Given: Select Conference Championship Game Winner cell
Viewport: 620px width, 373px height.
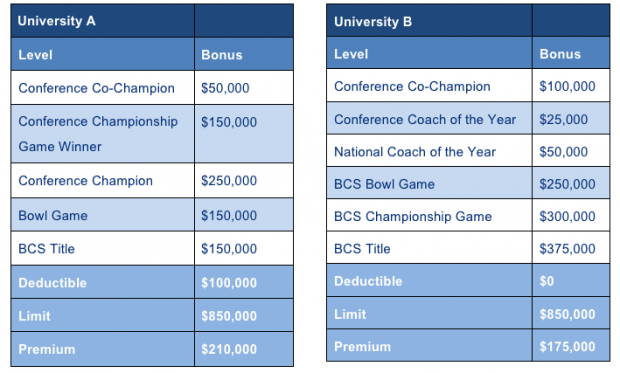Looking at the screenshot, I should click(103, 134).
